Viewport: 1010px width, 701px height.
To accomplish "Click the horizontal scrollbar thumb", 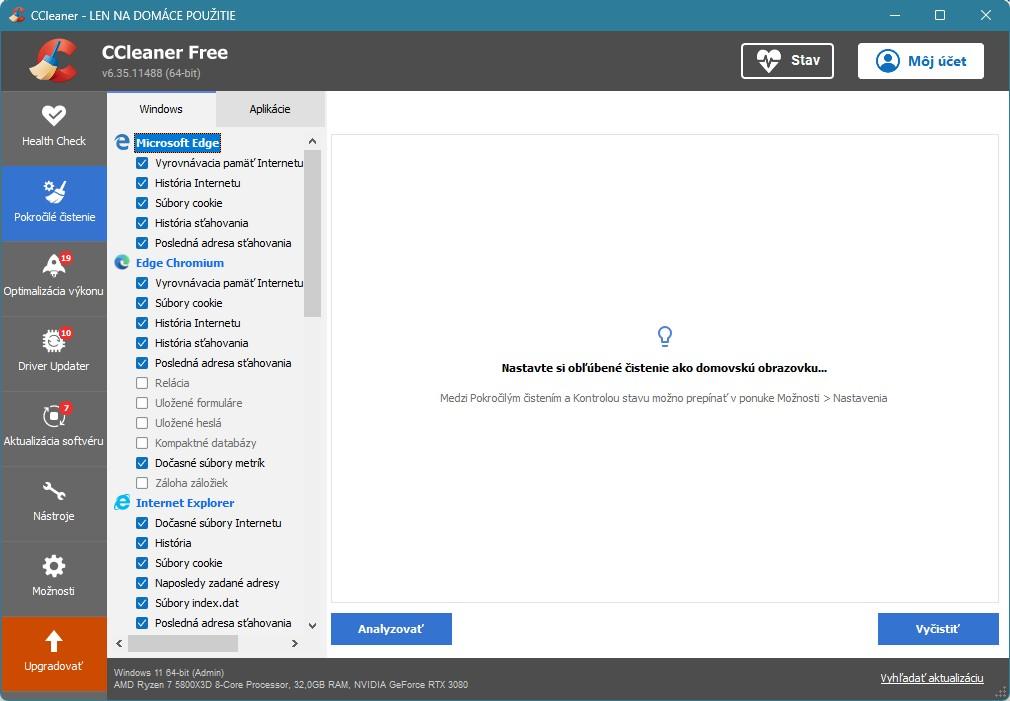I will 183,643.
